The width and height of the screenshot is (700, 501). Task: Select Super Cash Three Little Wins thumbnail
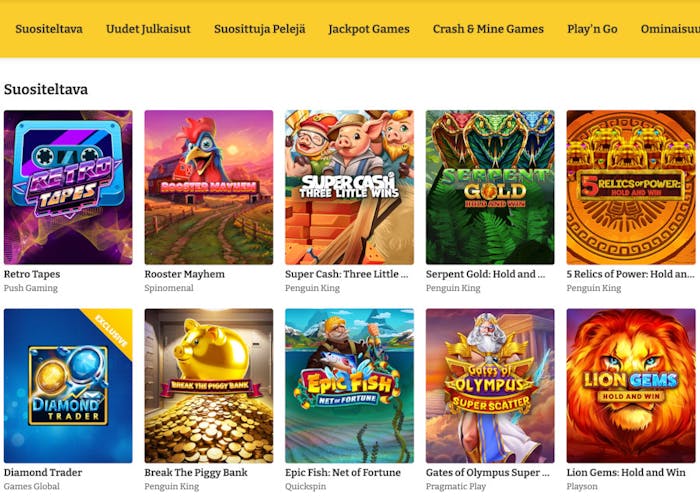tap(349, 187)
